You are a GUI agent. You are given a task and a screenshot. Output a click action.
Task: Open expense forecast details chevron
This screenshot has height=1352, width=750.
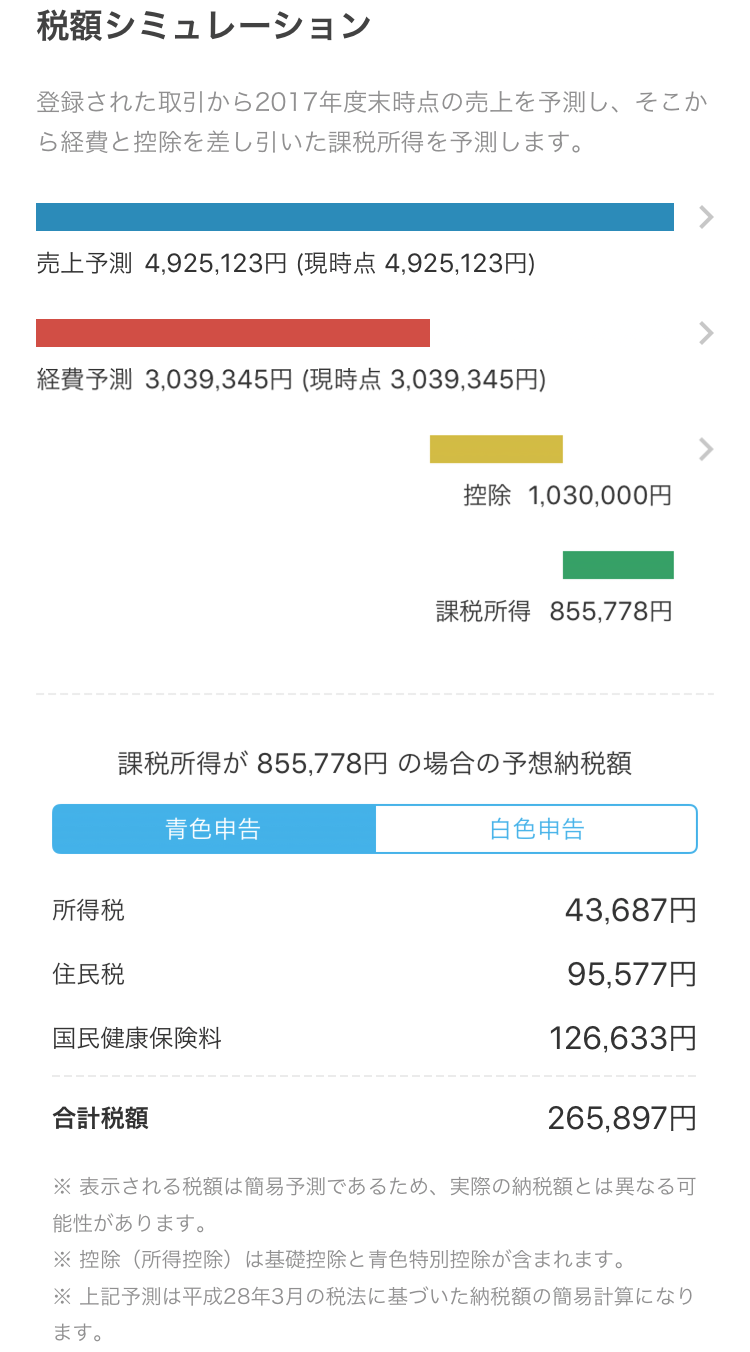point(706,333)
